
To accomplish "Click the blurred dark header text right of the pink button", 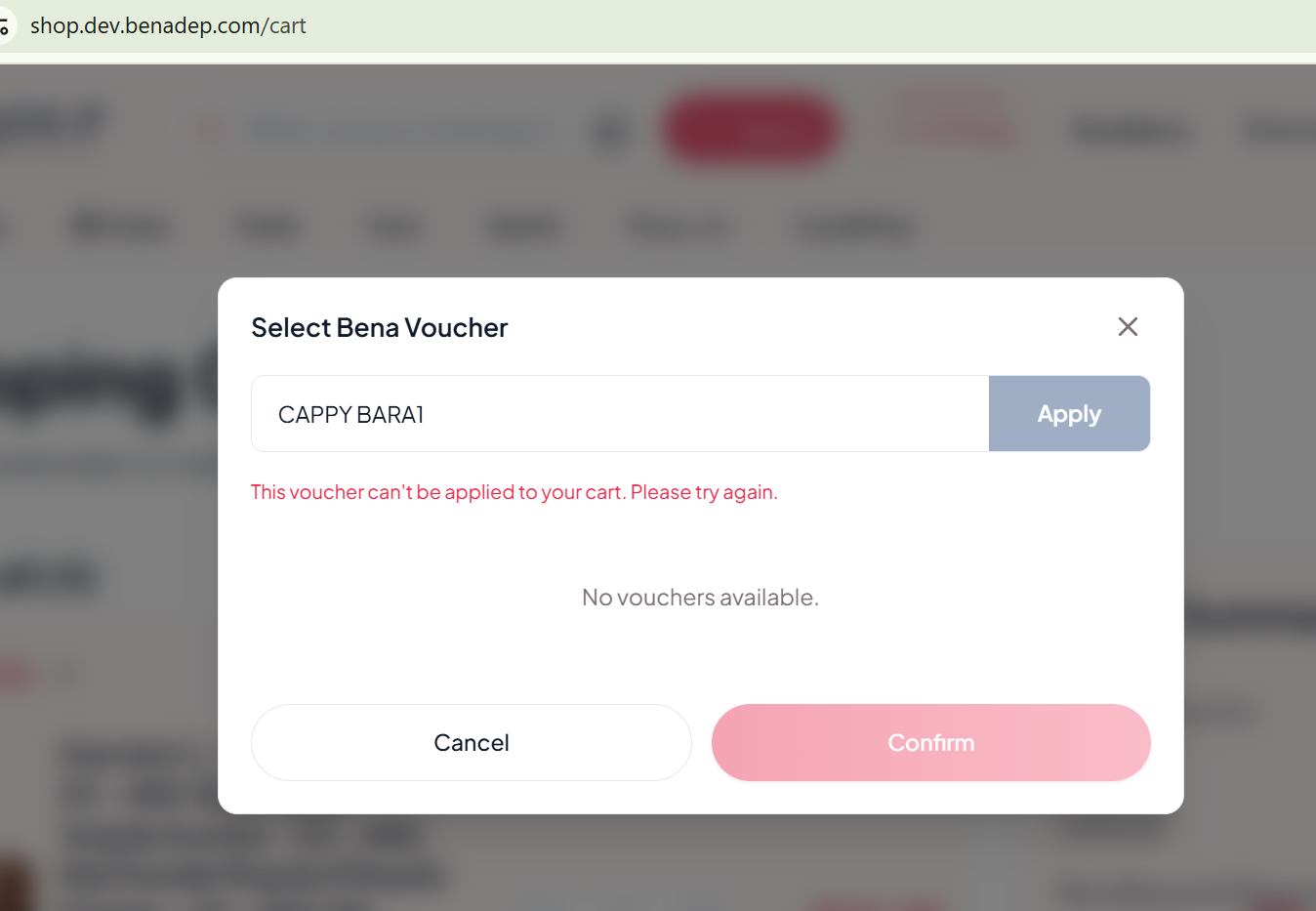I will pyautogui.click(x=1130, y=131).
